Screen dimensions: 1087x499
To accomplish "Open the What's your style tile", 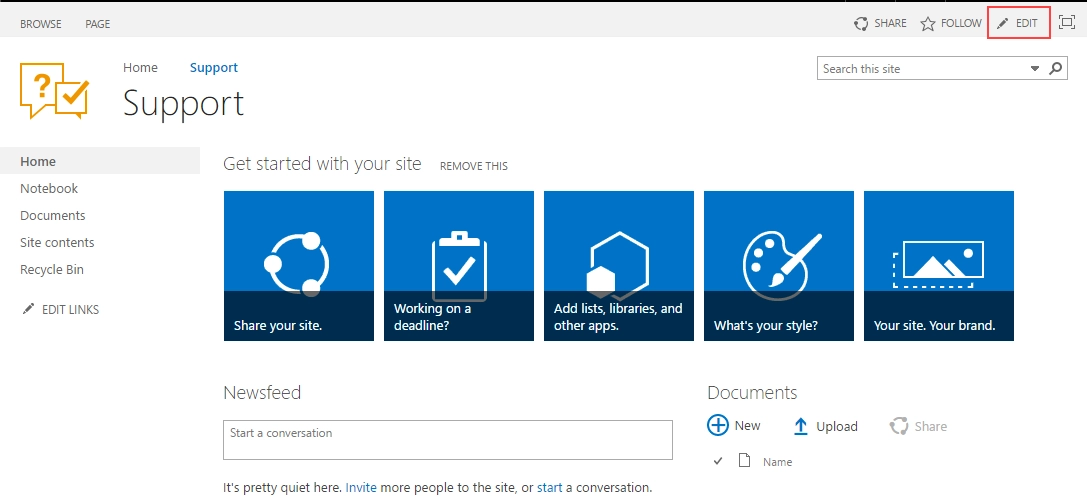I will 779,266.
